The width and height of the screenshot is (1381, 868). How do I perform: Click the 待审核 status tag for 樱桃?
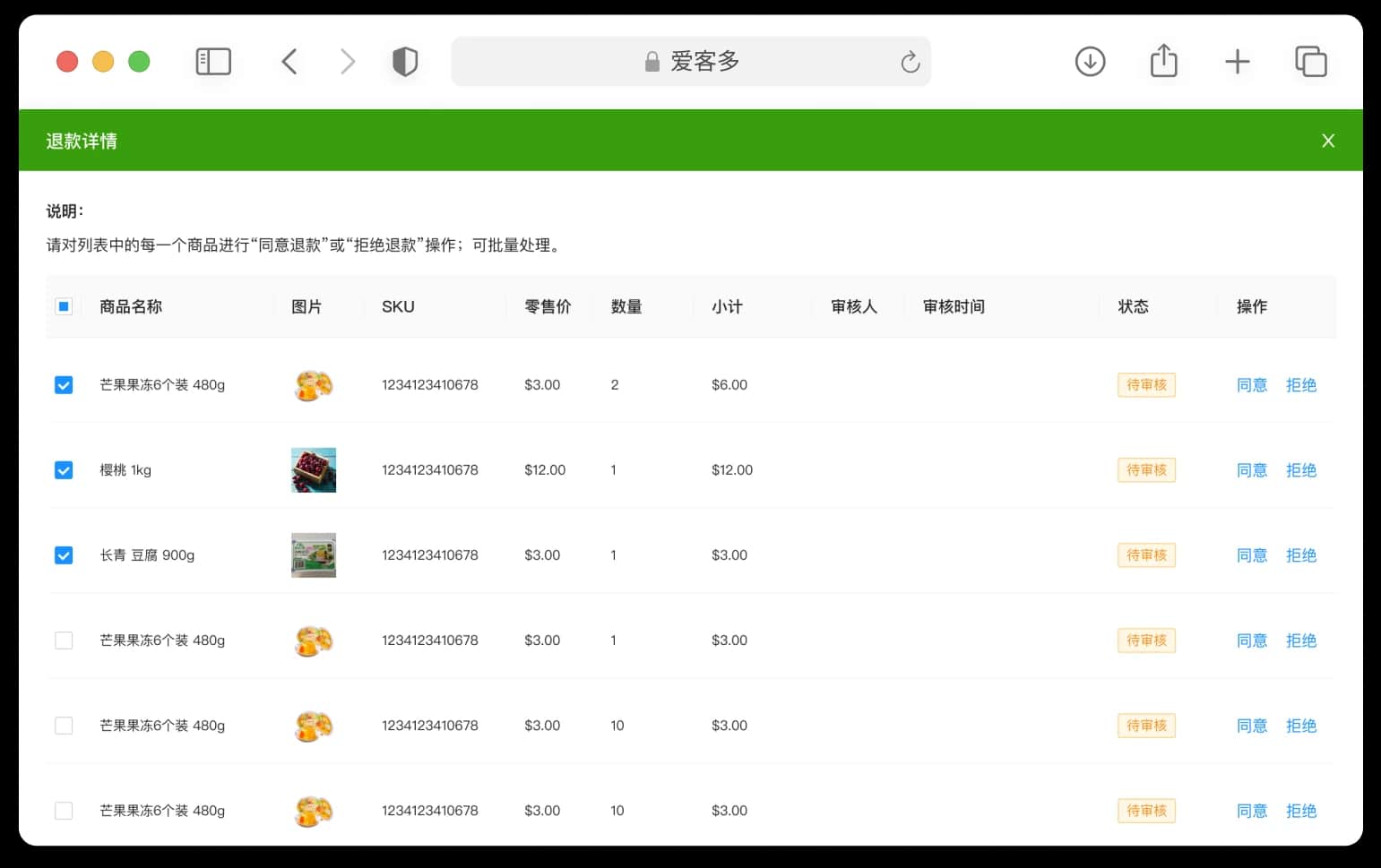pos(1146,470)
